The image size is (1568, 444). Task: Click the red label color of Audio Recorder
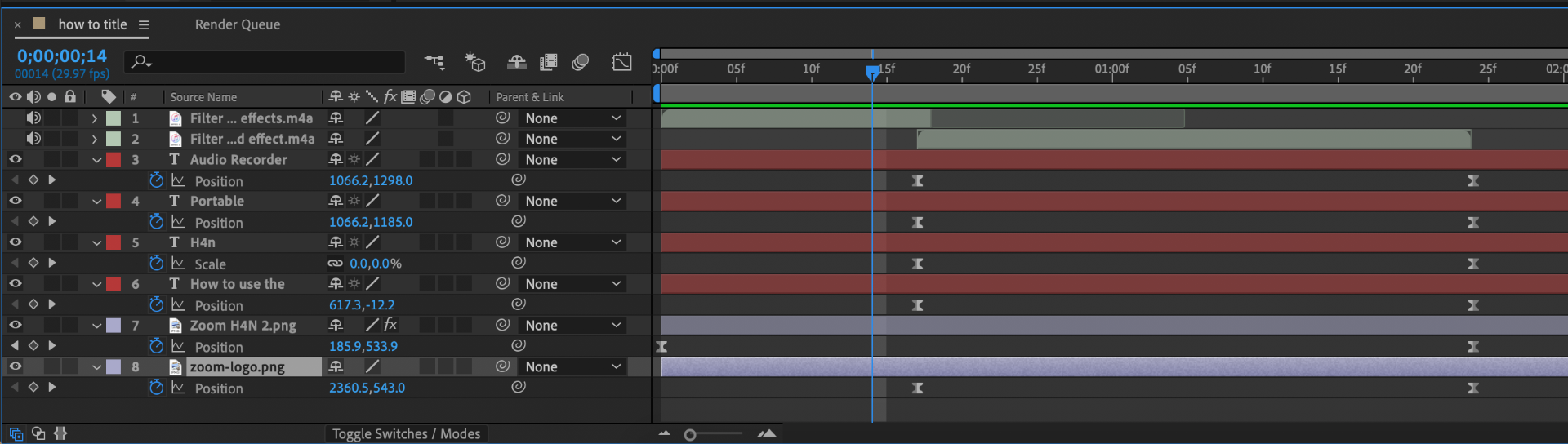(114, 160)
